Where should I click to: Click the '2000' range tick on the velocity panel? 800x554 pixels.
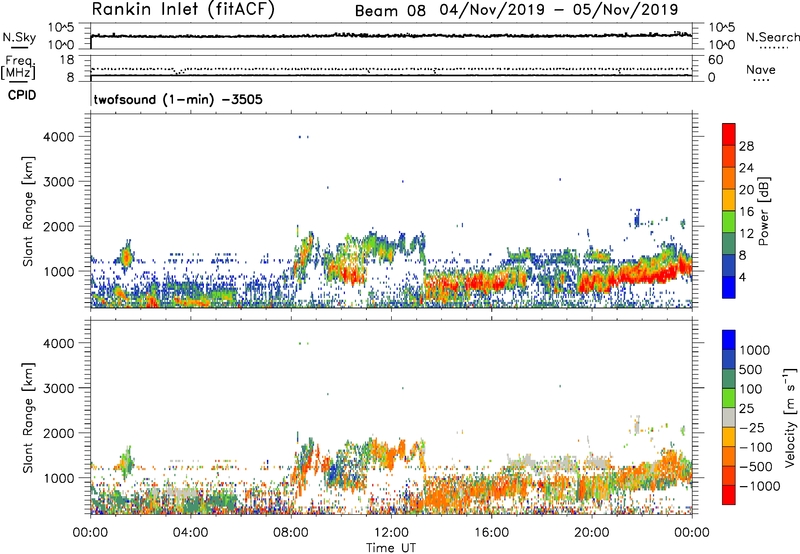tap(59, 433)
